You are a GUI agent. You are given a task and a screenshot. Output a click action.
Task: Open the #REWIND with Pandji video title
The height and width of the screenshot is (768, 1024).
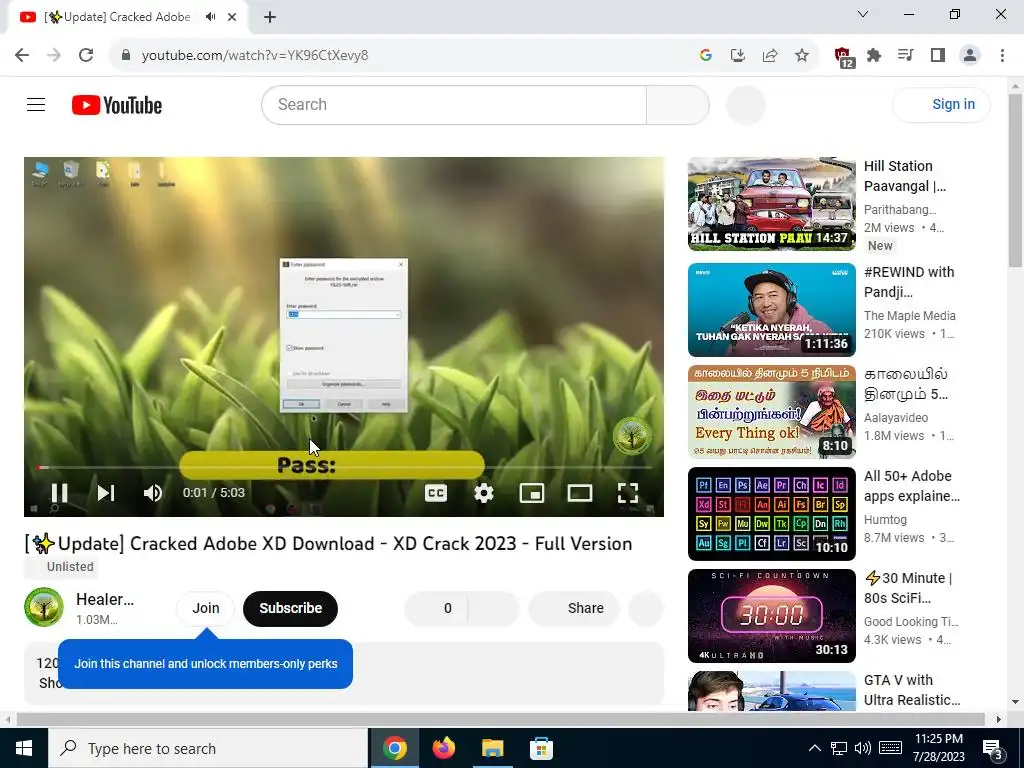tap(908, 281)
